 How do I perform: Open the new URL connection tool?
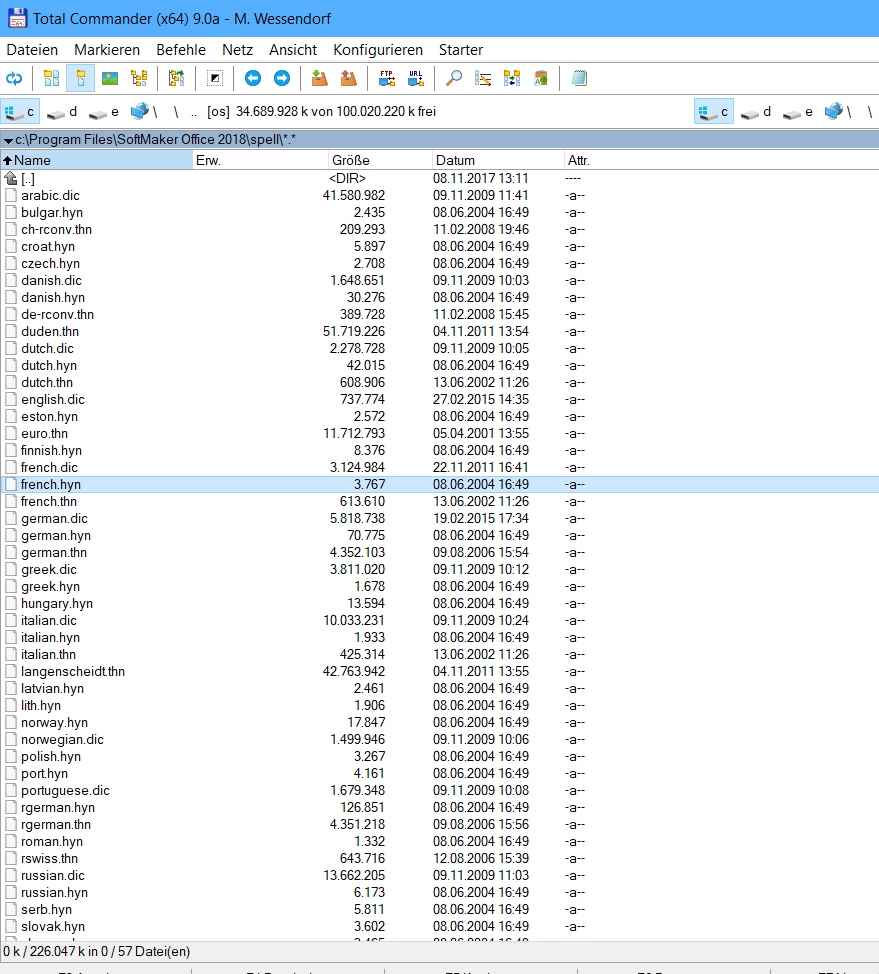click(x=416, y=78)
